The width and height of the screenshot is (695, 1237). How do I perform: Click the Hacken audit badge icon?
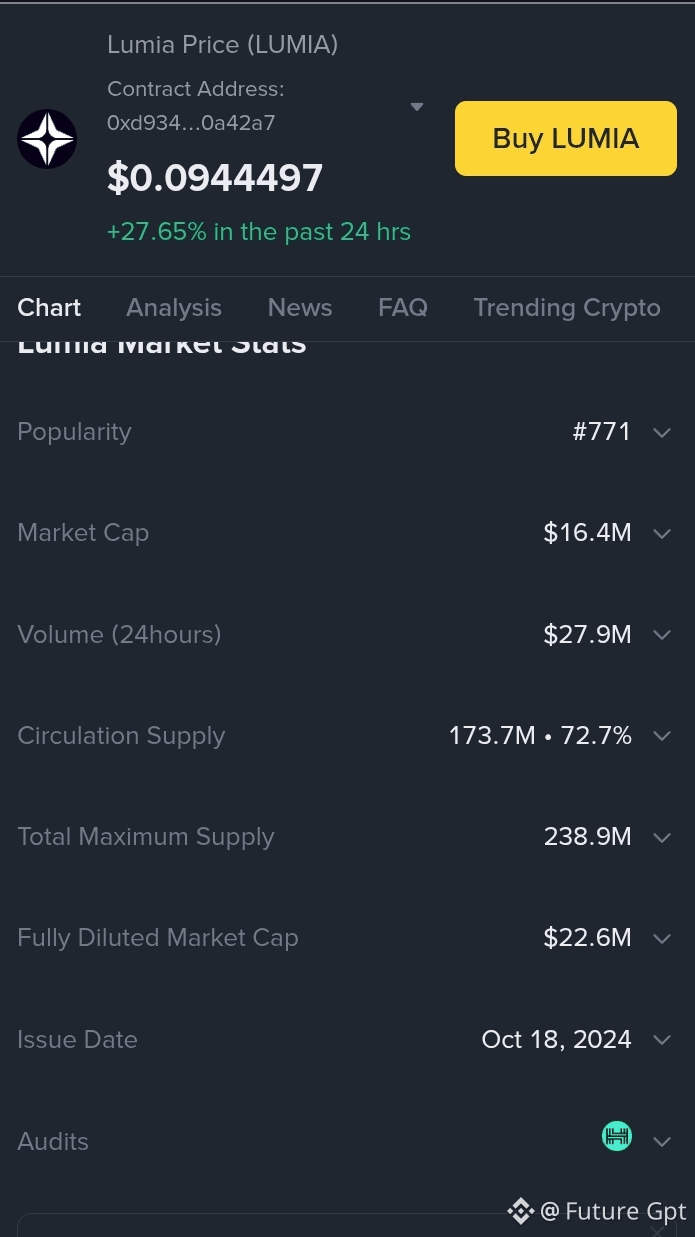tap(617, 1136)
